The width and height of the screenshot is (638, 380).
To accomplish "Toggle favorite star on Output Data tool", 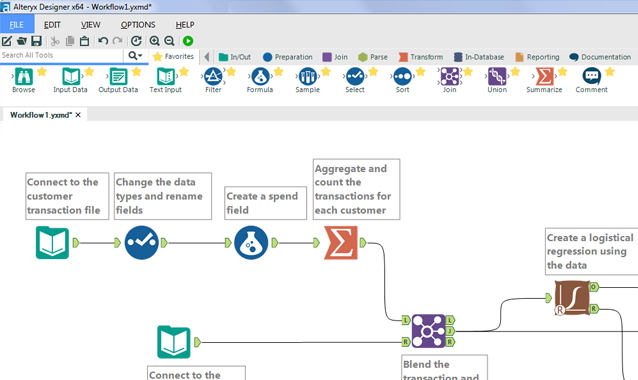I will (136, 72).
